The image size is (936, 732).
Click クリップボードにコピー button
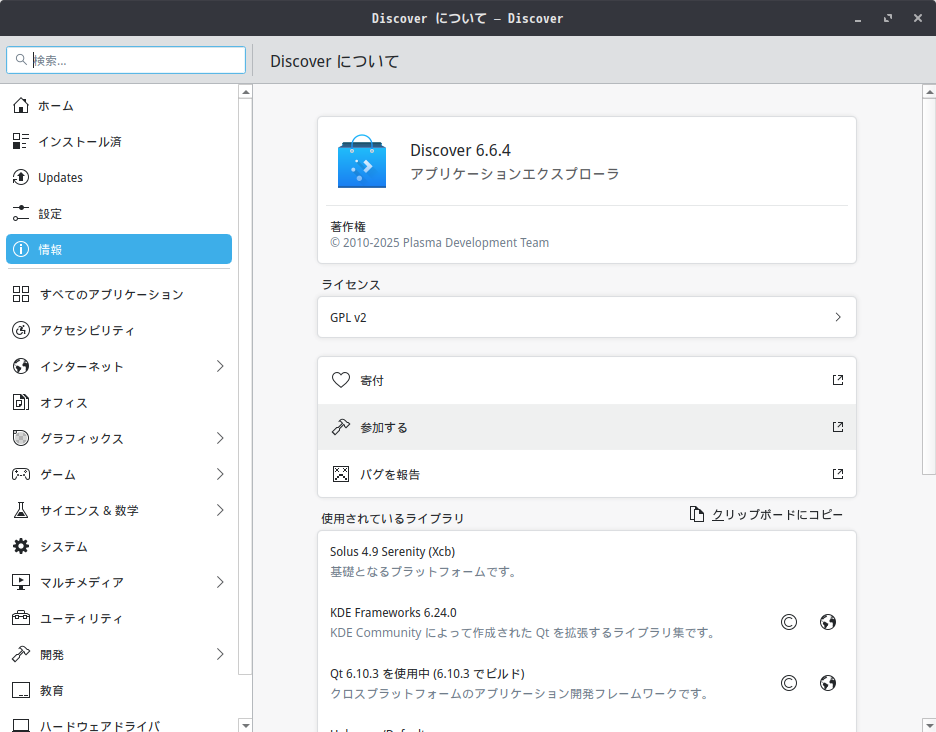coord(766,514)
